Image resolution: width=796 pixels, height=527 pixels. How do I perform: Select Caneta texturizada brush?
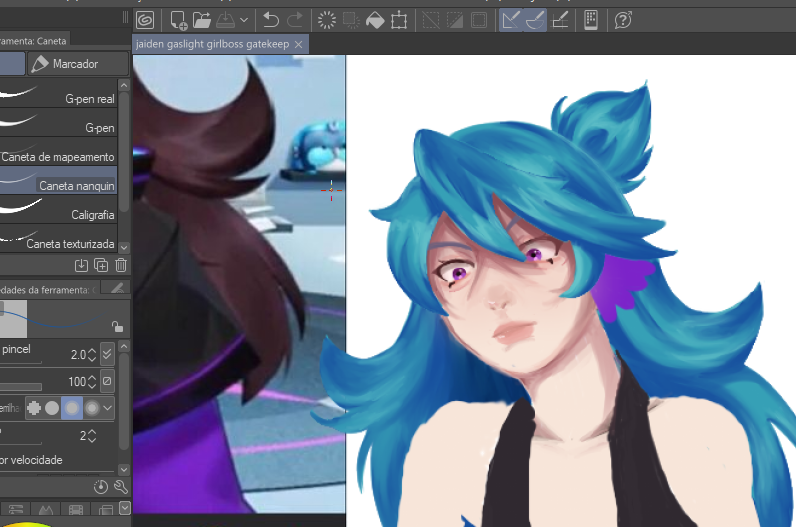click(x=58, y=238)
